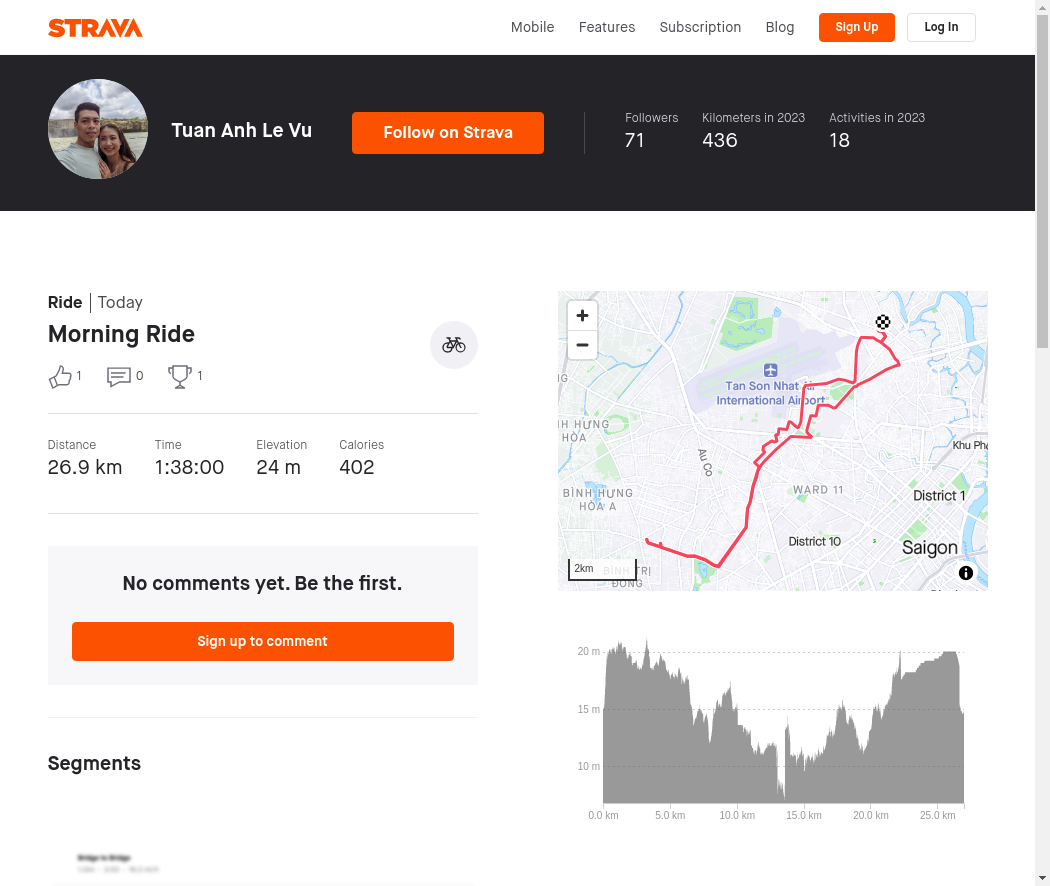Viewport: 1050px width, 886px height.
Task: Click the airport icon on map
Action: coord(770,370)
